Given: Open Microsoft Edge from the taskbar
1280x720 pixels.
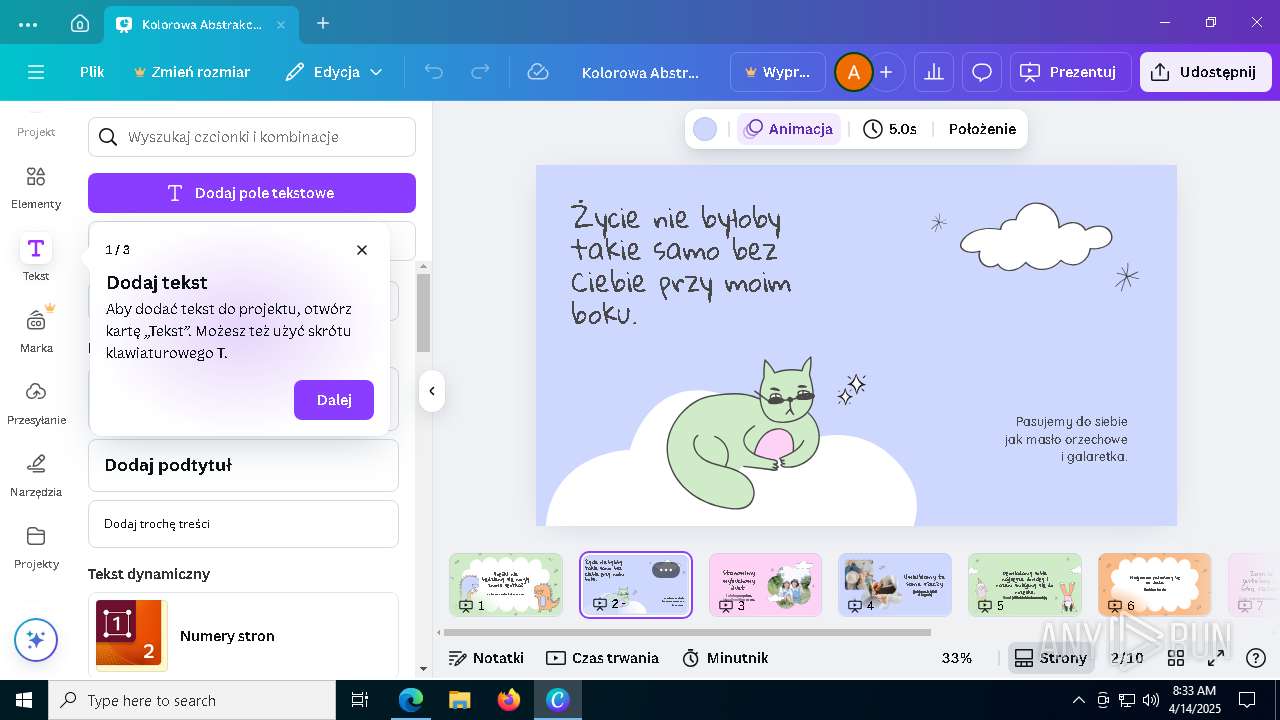Looking at the screenshot, I should point(411,700).
